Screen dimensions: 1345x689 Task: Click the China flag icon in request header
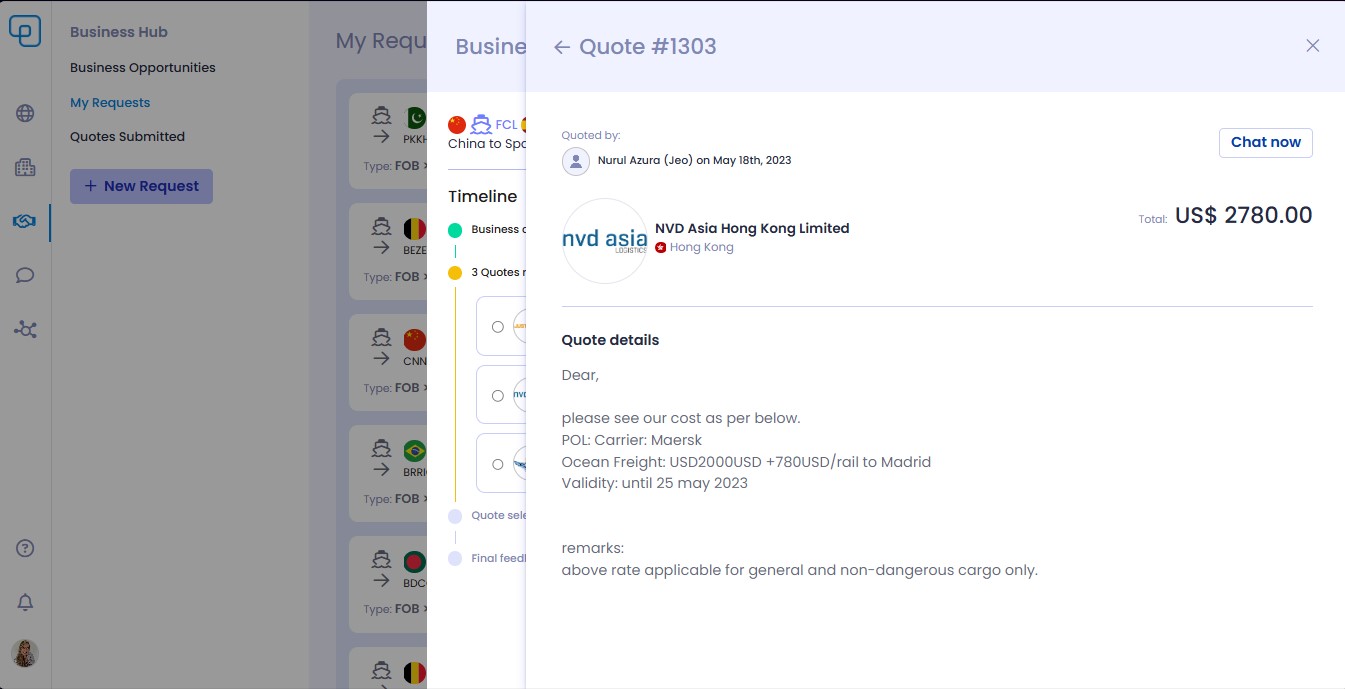(457, 125)
